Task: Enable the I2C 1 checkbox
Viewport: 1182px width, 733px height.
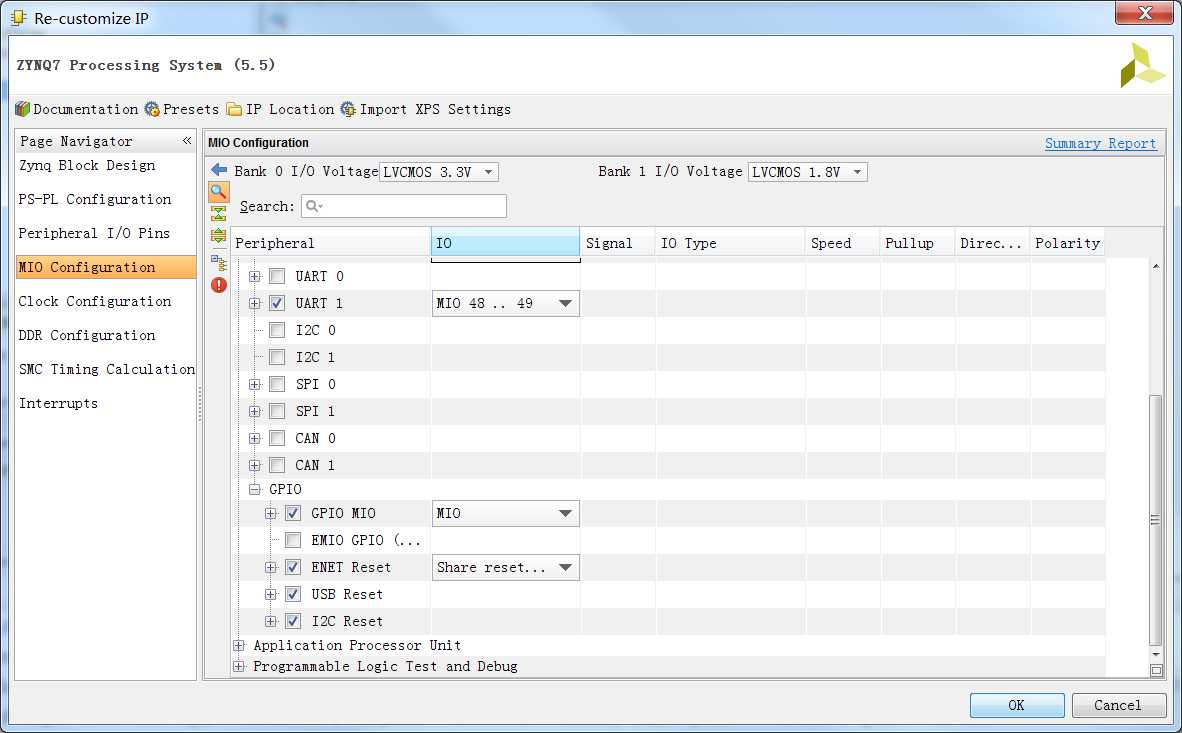Action: (277, 357)
